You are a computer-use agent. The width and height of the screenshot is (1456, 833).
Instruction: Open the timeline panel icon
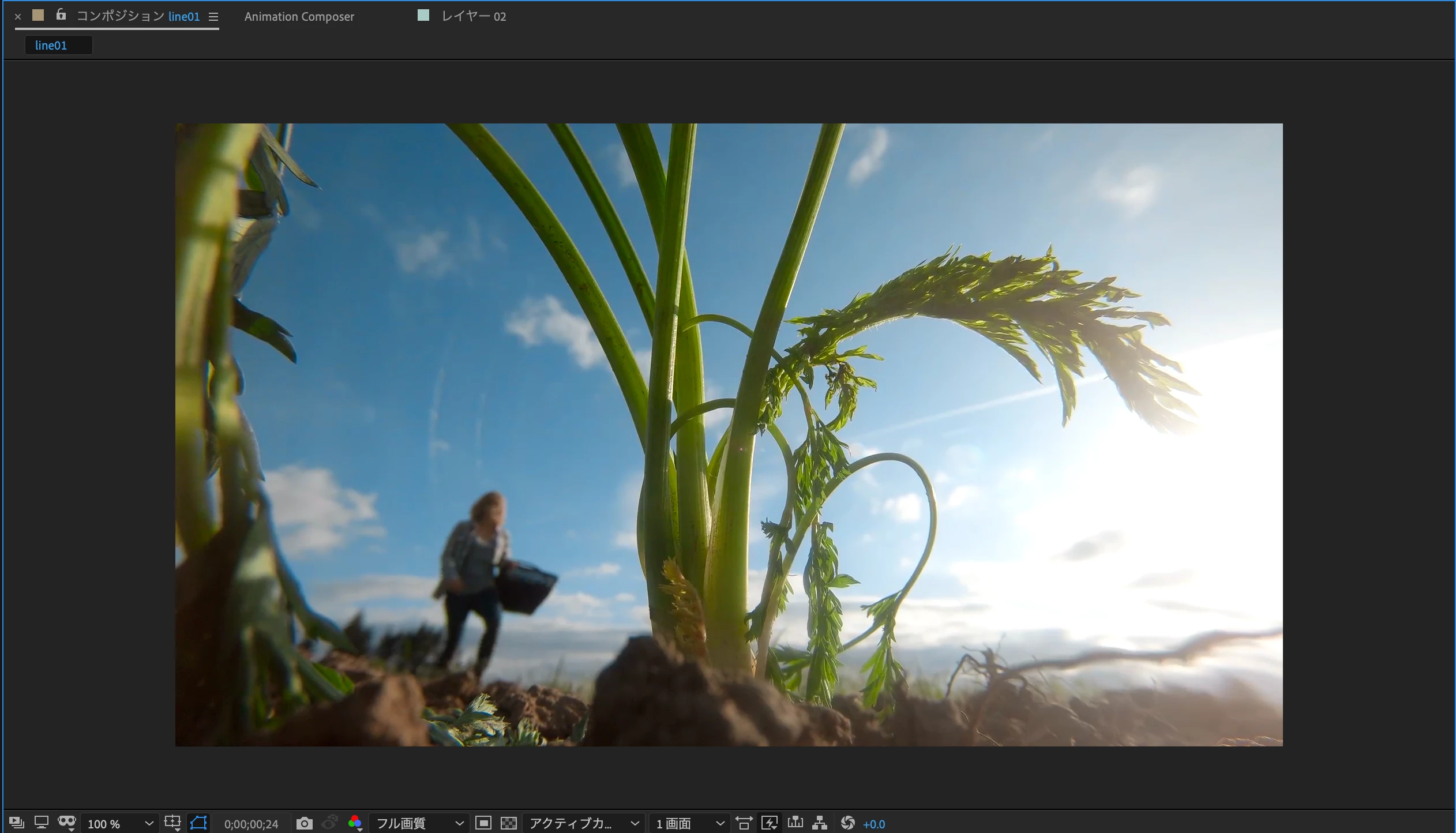[x=795, y=823]
